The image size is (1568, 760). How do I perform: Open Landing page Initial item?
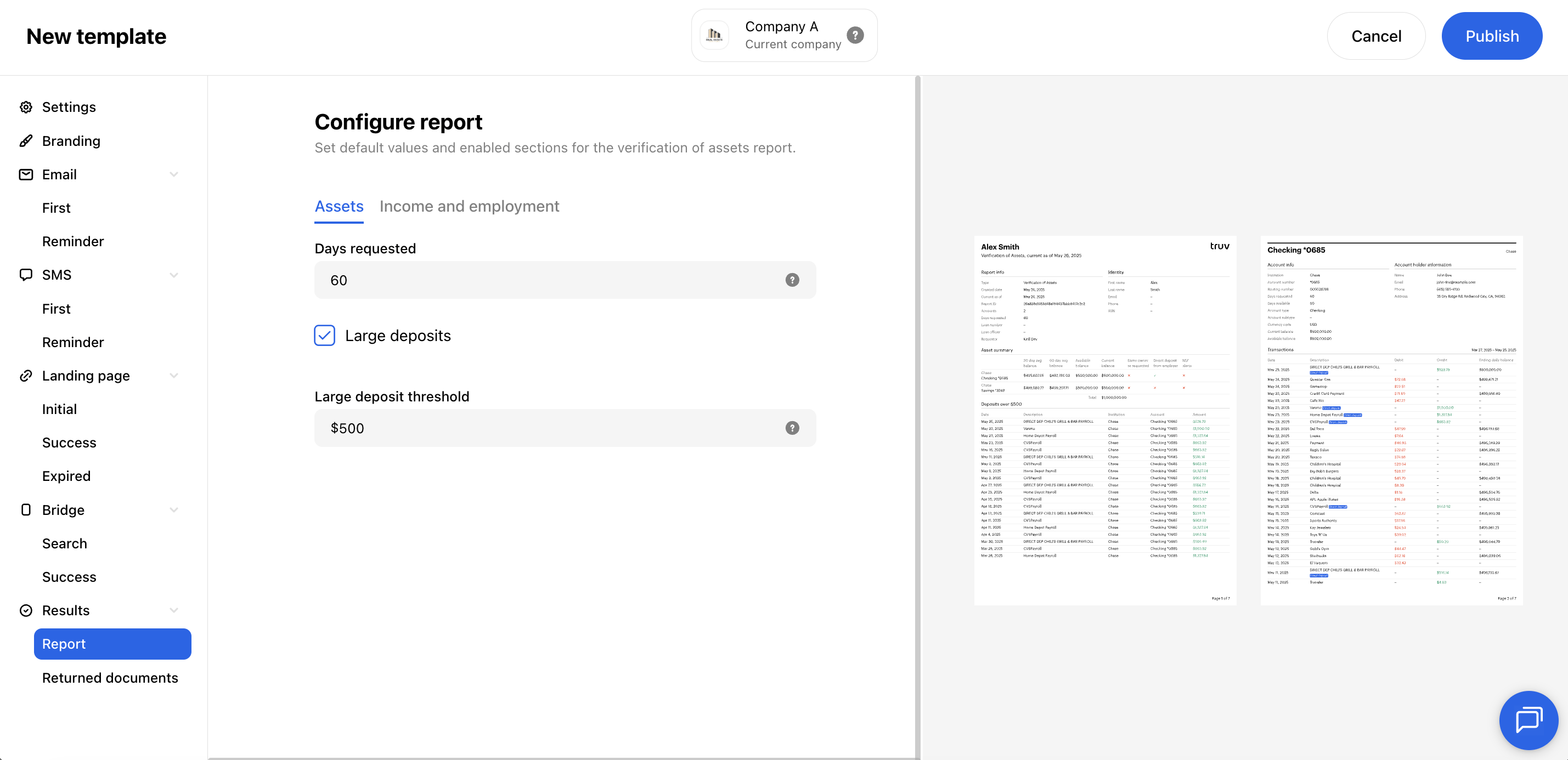pyautogui.click(x=59, y=410)
